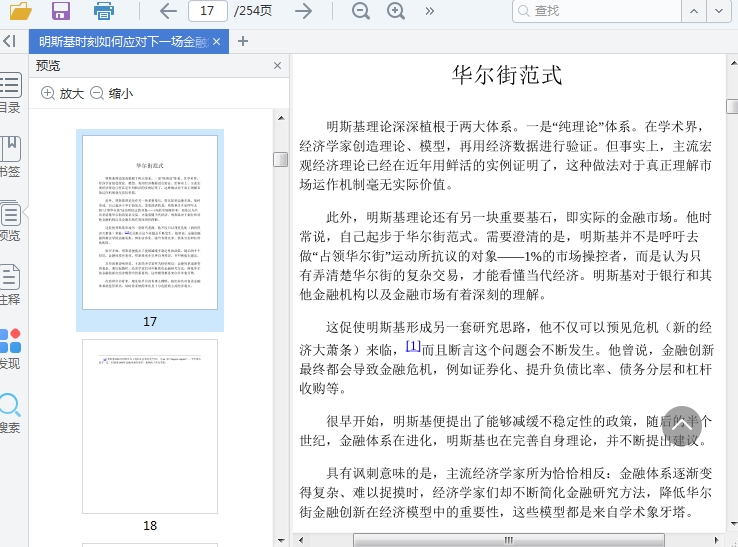This screenshot has width=738, height=547.
Task: Open the 搜索 search panel
Action: (x=10, y=413)
